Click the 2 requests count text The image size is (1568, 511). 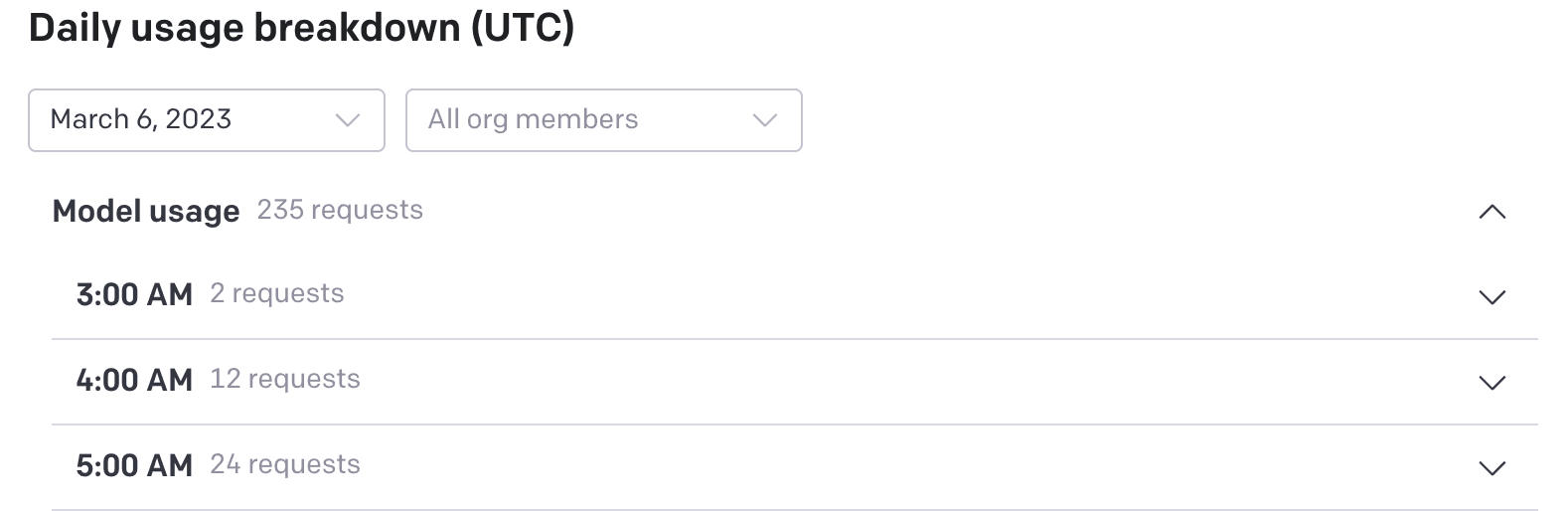tap(277, 293)
